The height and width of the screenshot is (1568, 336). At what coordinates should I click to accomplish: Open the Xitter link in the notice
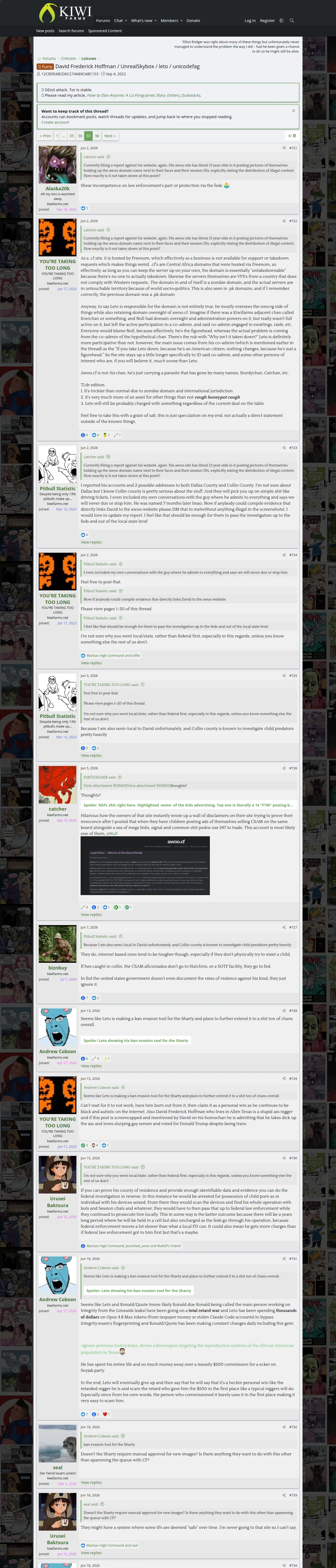pos(173,96)
